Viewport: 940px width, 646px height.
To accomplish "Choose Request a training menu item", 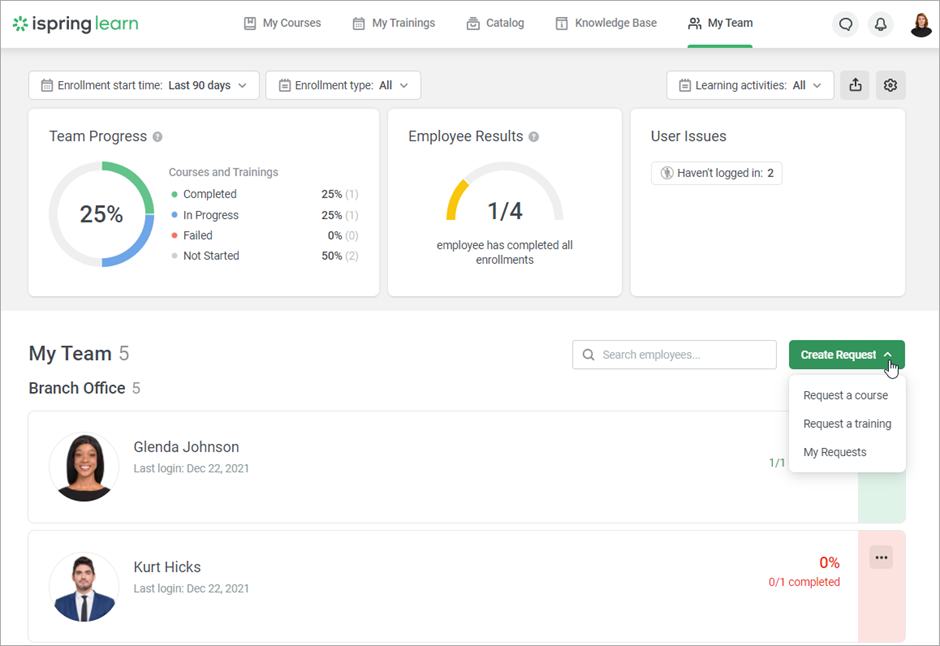I will coord(847,424).
